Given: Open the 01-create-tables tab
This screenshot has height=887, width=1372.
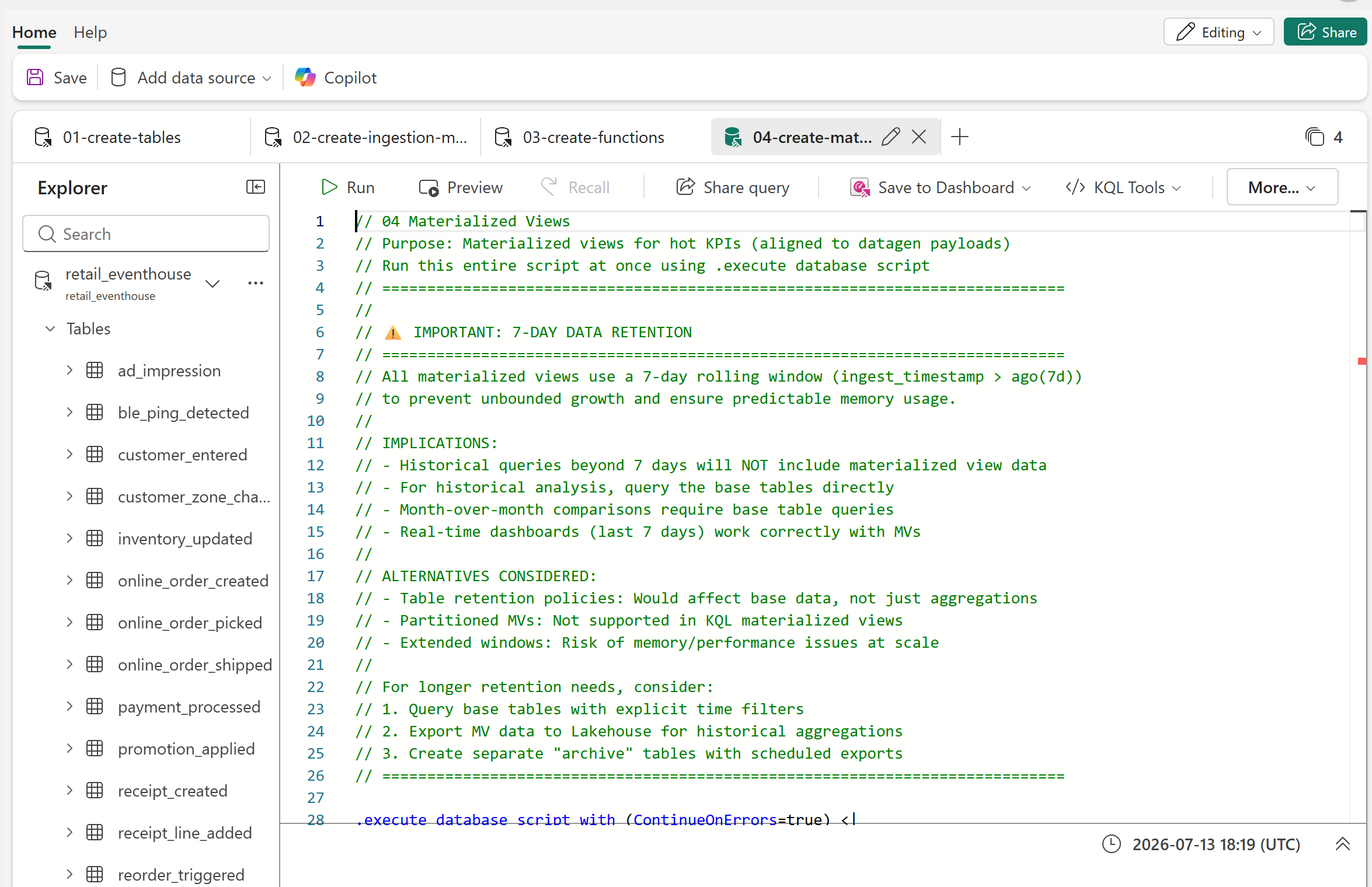Looking at the screenshot, I should pos(121,137).
